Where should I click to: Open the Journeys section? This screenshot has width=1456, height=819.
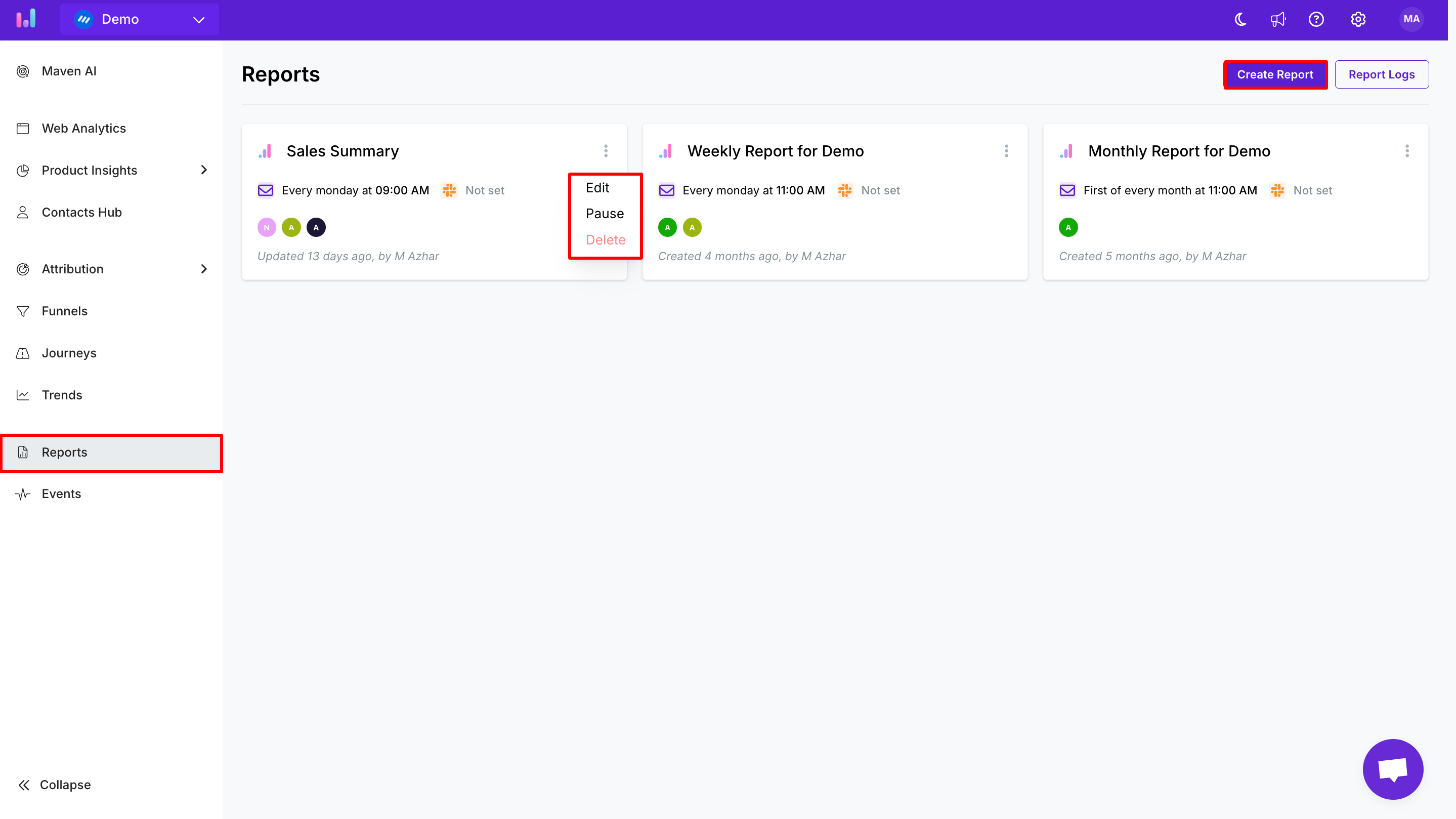[x=69, y=352]
